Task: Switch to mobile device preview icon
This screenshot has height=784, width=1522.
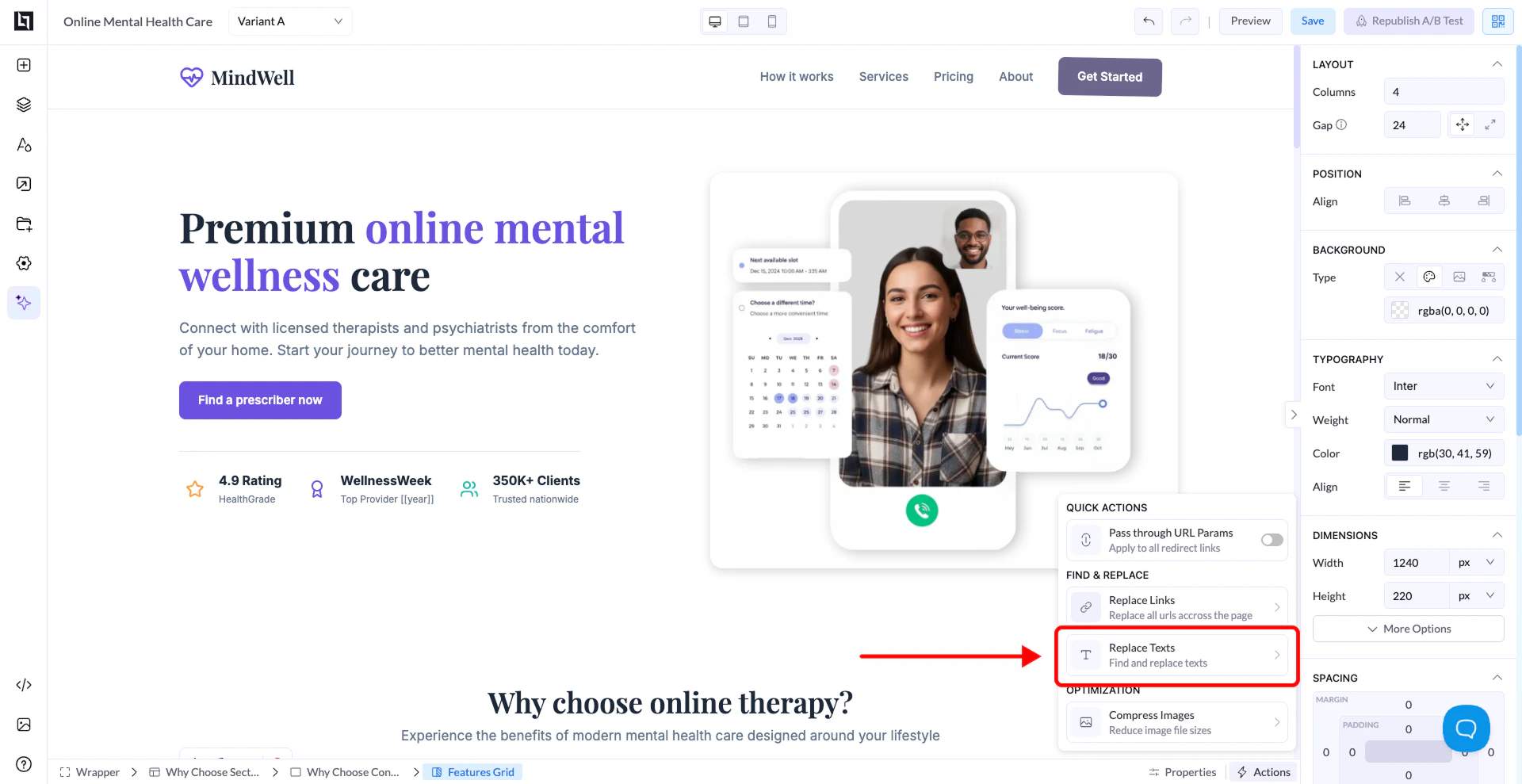Action: tap(771, 21)
